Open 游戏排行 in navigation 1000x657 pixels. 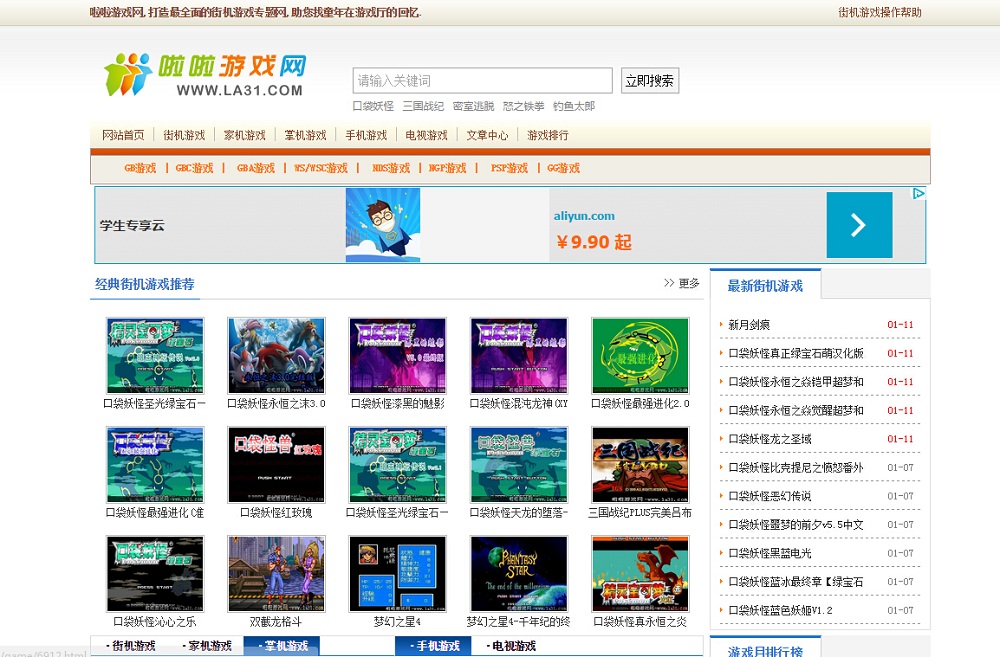[548, 135]
